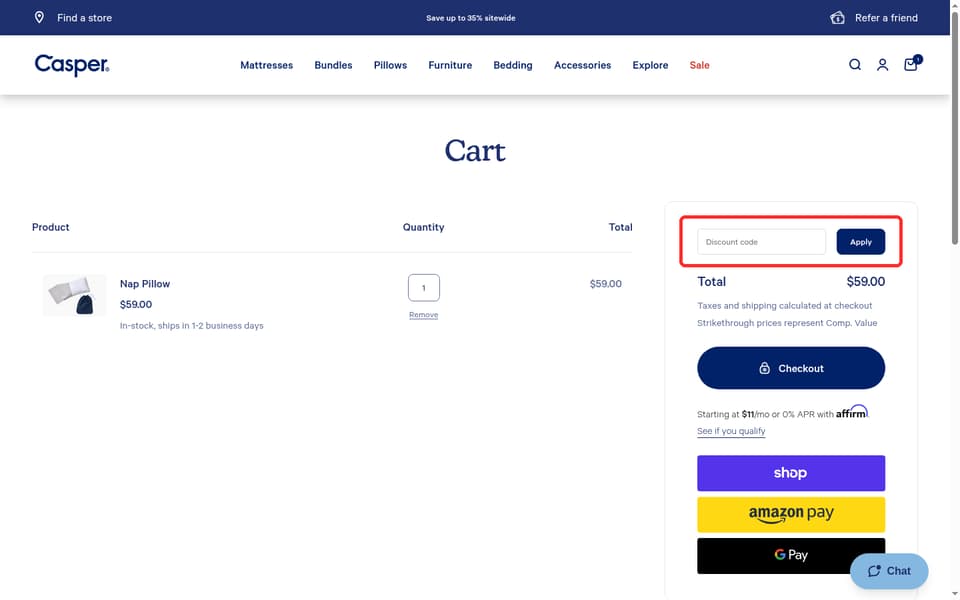Viewport: 960px width, 600px height.
Task: Click the Affirm logo
Action: point(852,411)
